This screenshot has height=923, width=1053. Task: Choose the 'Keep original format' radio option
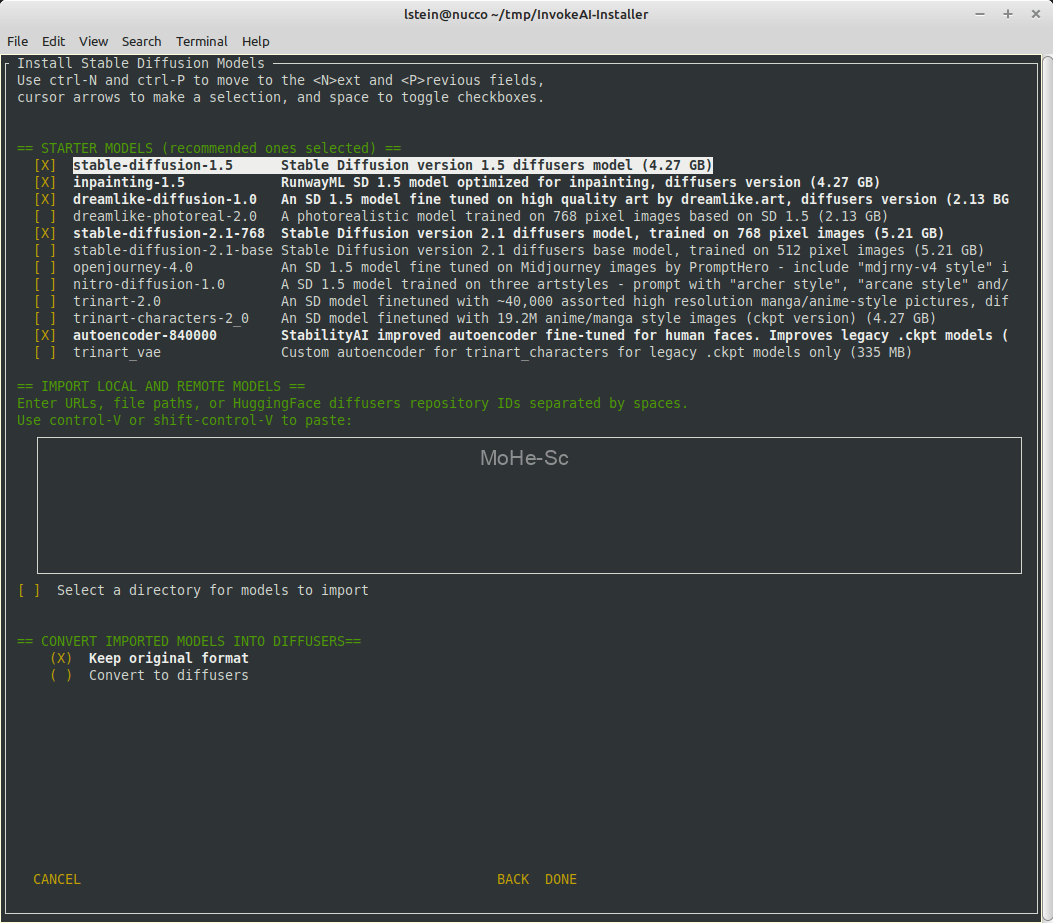[61, 658]
